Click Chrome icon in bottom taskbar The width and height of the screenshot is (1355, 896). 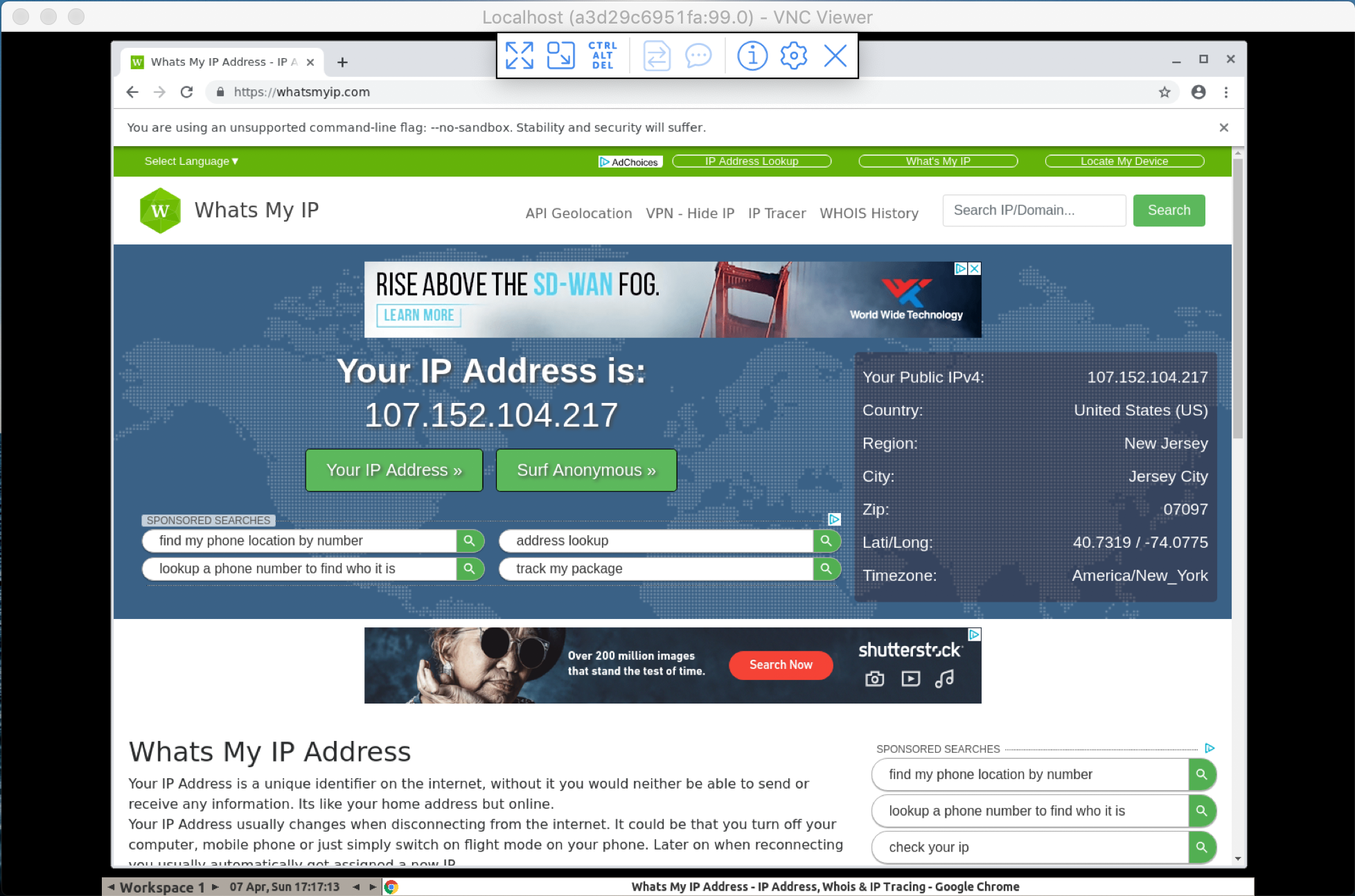(391, 887)
